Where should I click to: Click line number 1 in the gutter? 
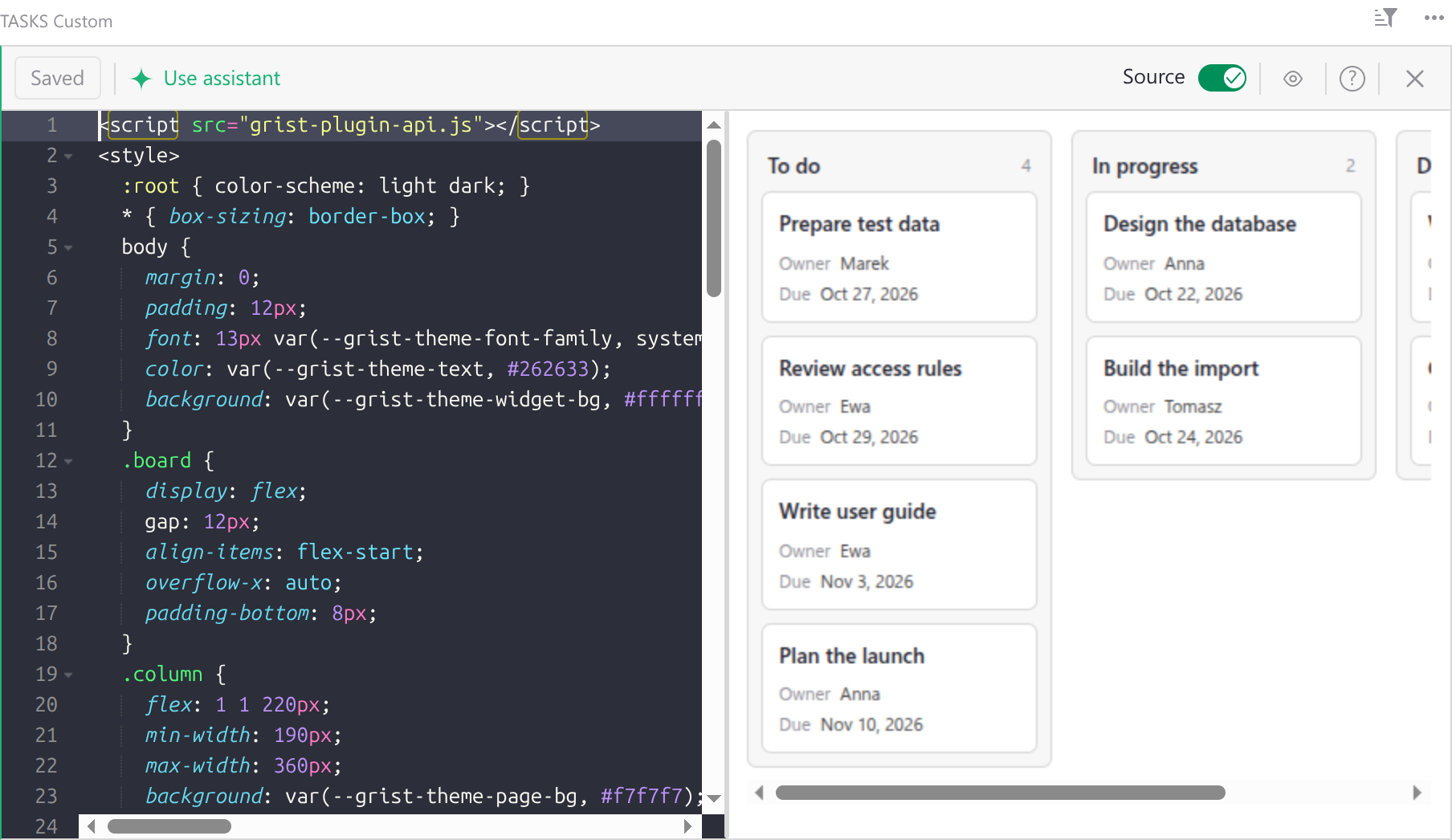pyautogui.click(x=51, y=125)
